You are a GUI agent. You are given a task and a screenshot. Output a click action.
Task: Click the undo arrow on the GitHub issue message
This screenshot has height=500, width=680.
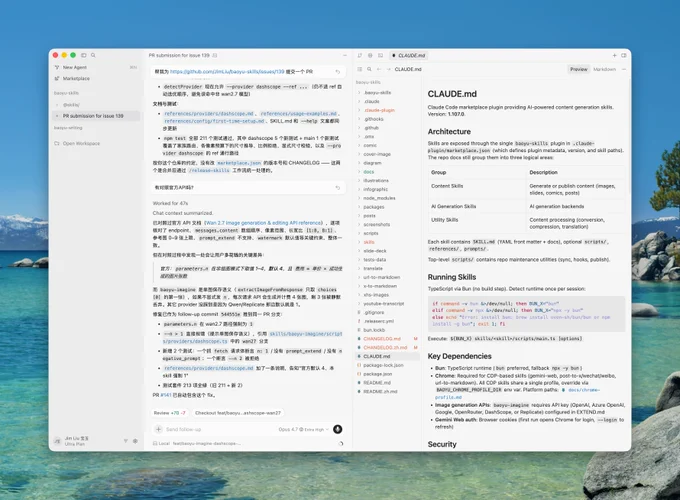[338, 72]
